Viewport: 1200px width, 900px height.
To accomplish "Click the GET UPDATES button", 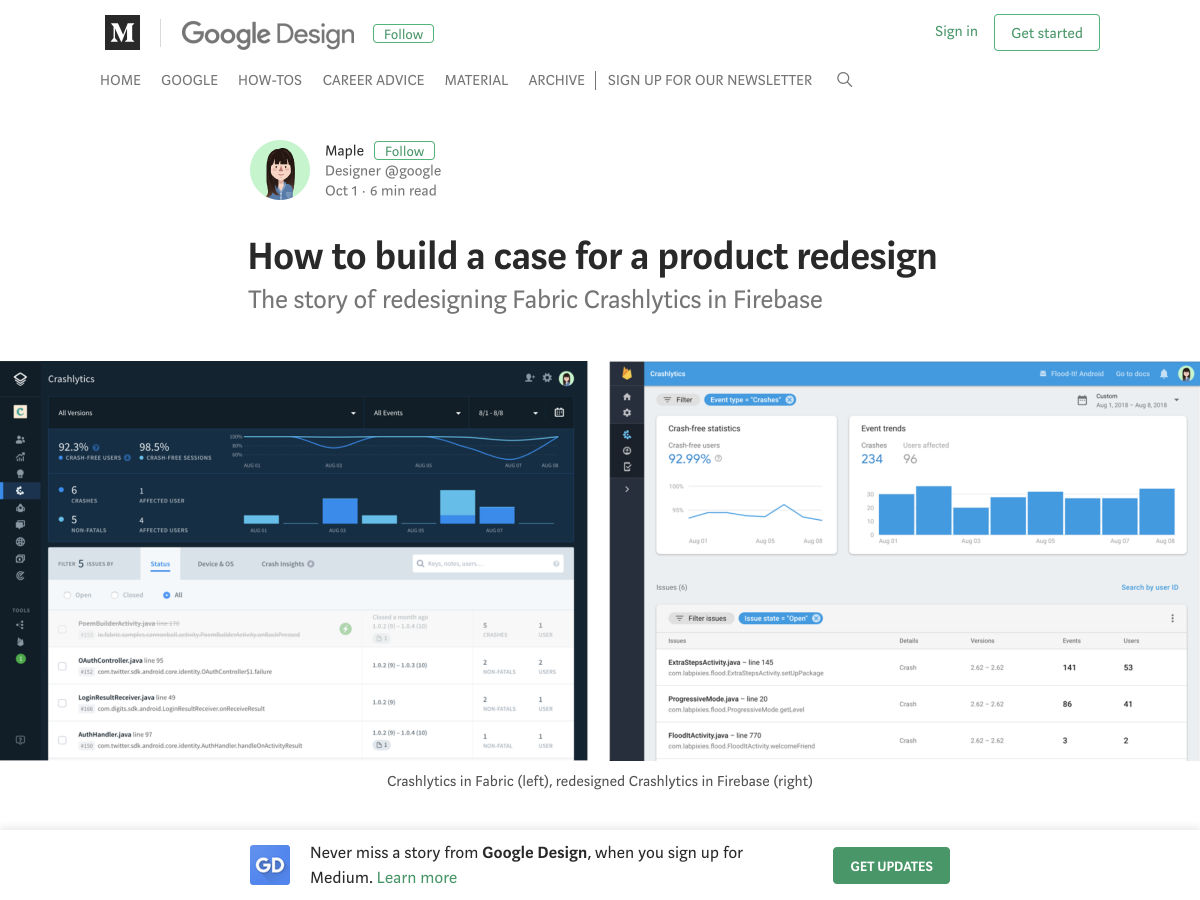I will coord(891,866).
